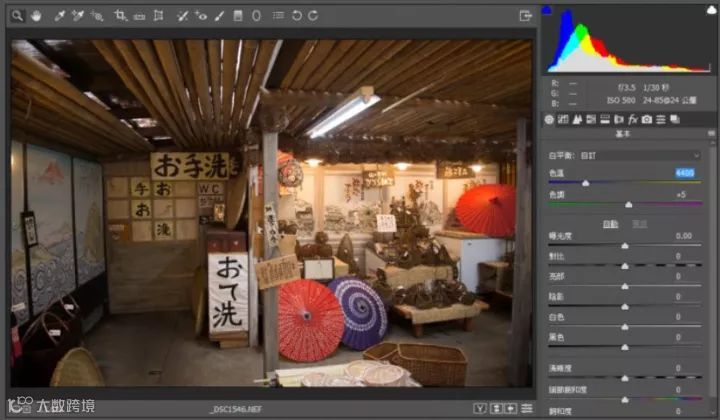This screenshot has height=420, width=720.
Task: Click the tint value field +5
Action: [x=681, y=195]
